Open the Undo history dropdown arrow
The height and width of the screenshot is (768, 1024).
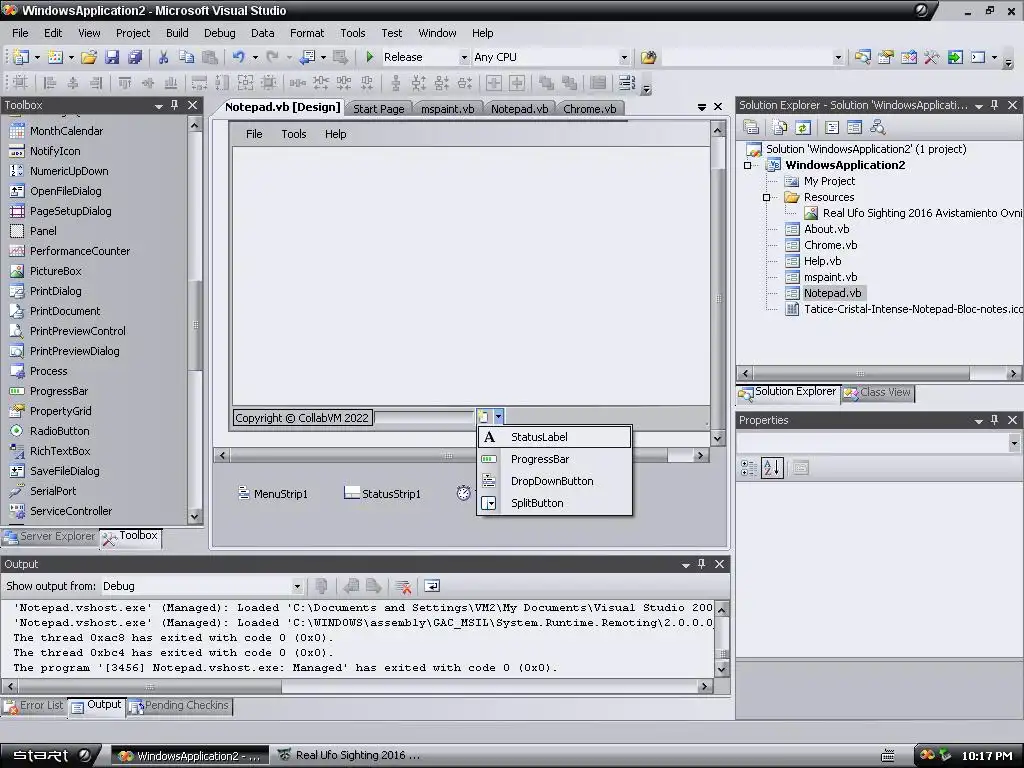255,57
